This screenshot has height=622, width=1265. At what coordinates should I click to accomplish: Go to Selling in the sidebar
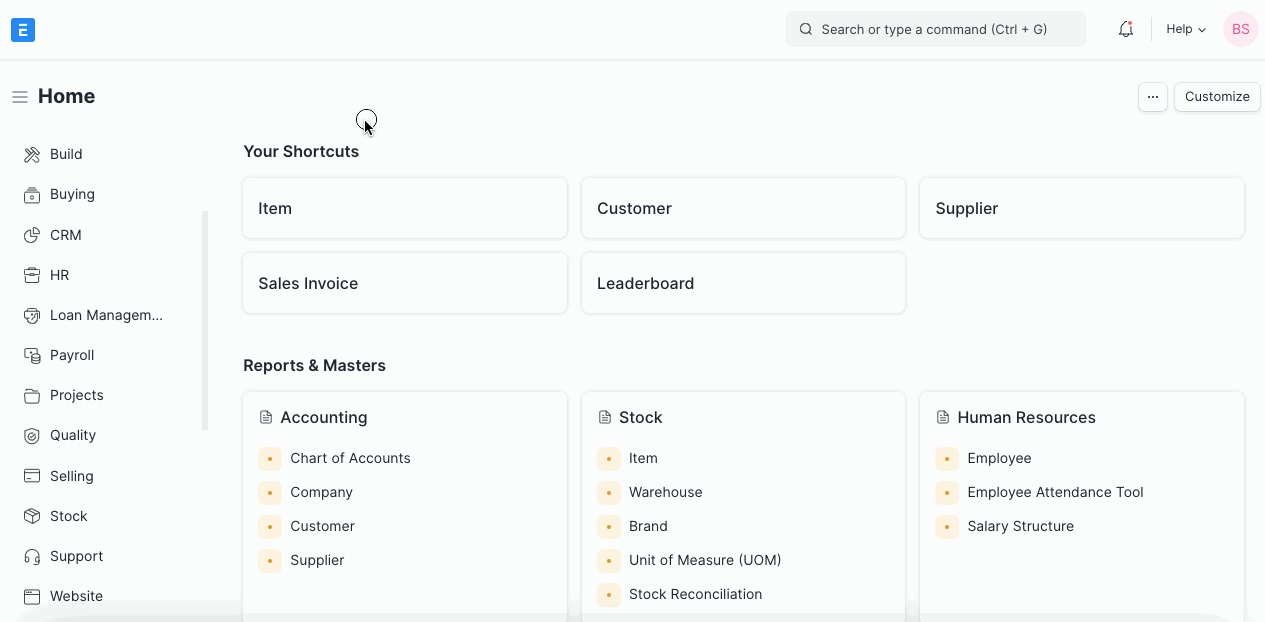[72, 476]
